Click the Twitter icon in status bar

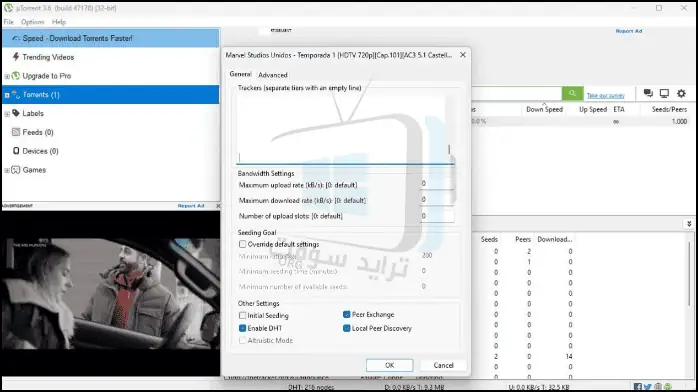click(x=647, y=387)
